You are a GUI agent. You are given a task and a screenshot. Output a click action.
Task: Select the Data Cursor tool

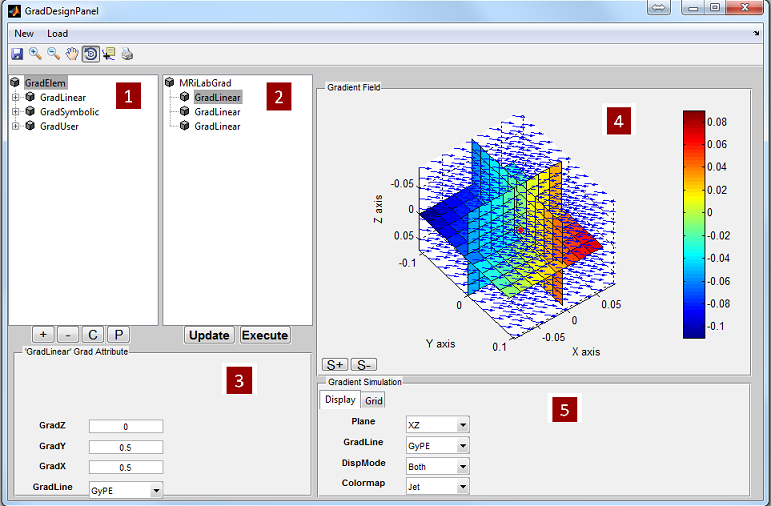109,54
